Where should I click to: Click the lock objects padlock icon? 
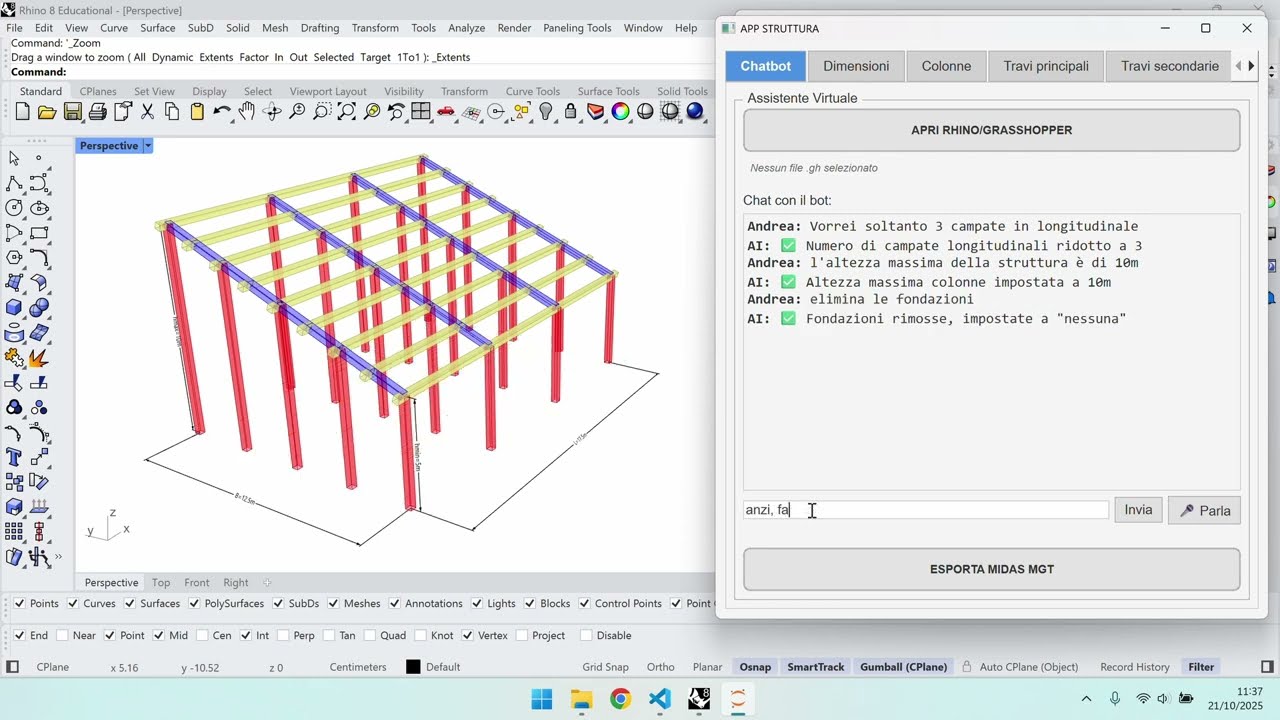tap(570, 112)
